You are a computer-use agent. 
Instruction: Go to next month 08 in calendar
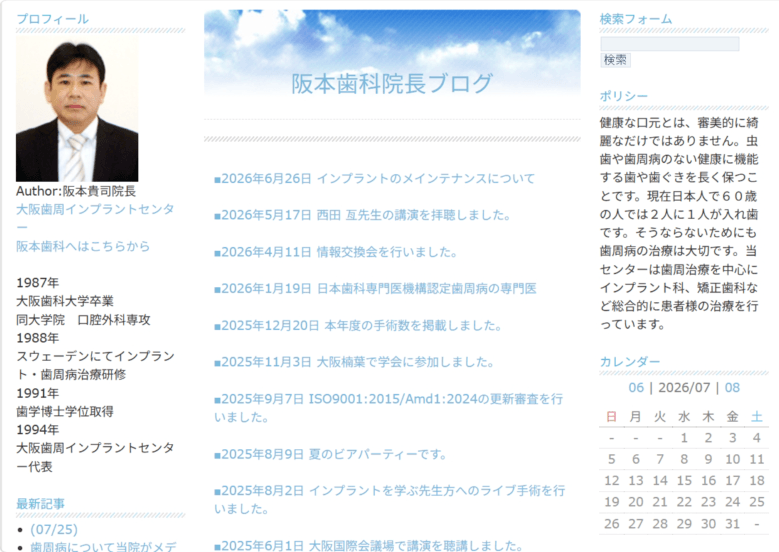coord(732,388)
